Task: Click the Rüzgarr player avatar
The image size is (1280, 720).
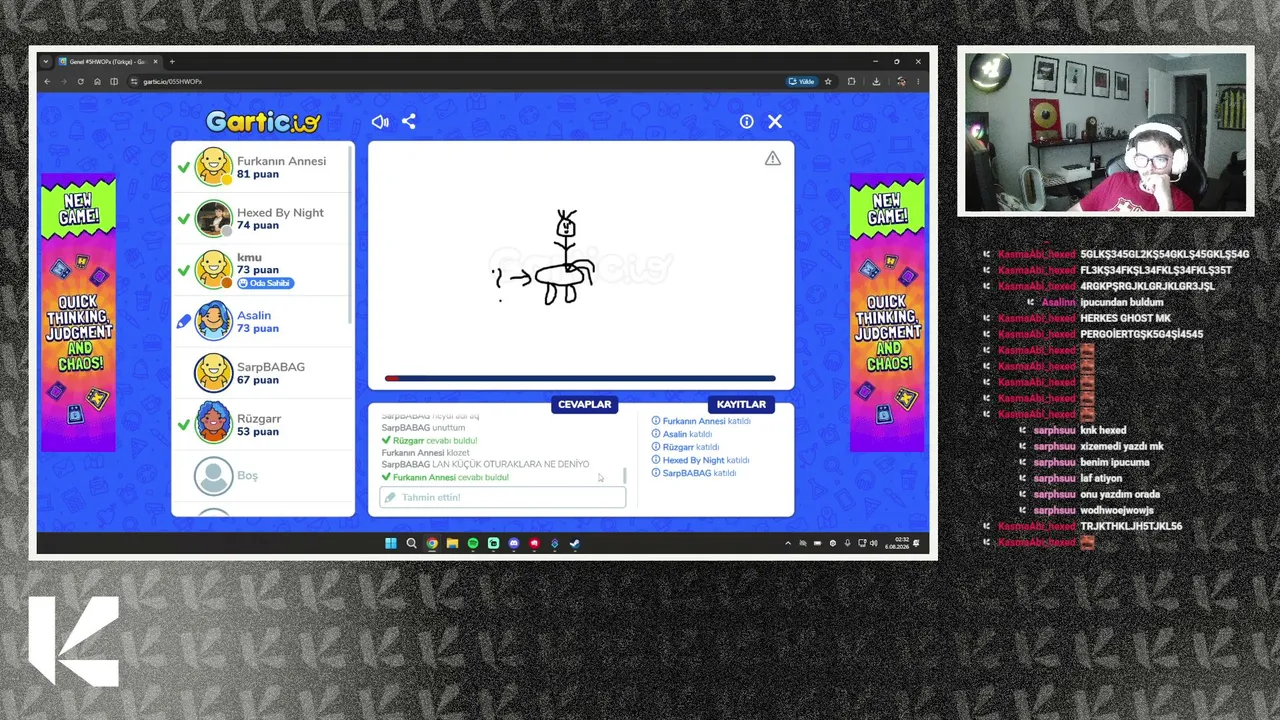Action: 213,424
